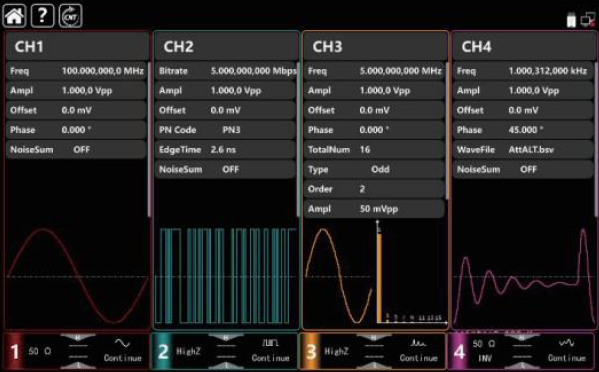Click the upper limit H marker in channel 1 bar

78,337
